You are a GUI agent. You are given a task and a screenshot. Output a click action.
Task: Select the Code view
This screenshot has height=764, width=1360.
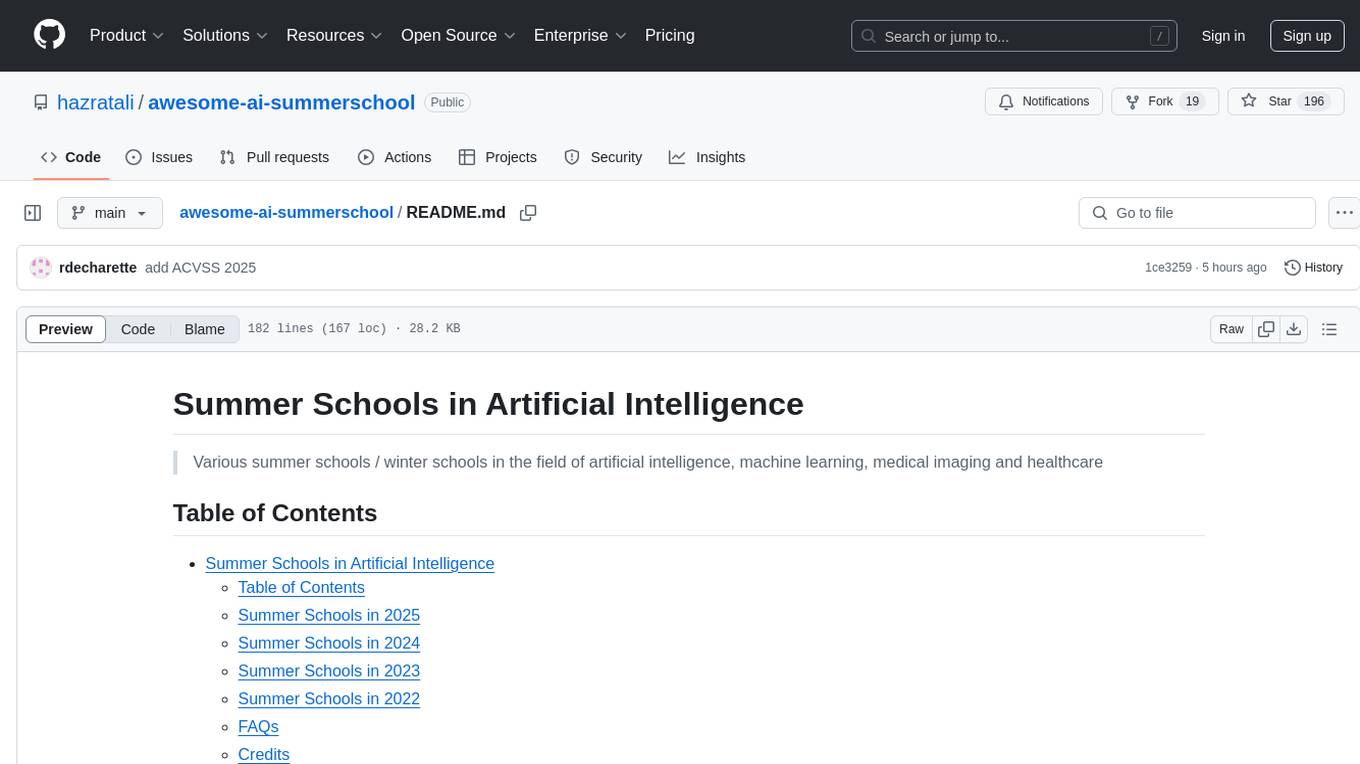(x=138, y=329)
